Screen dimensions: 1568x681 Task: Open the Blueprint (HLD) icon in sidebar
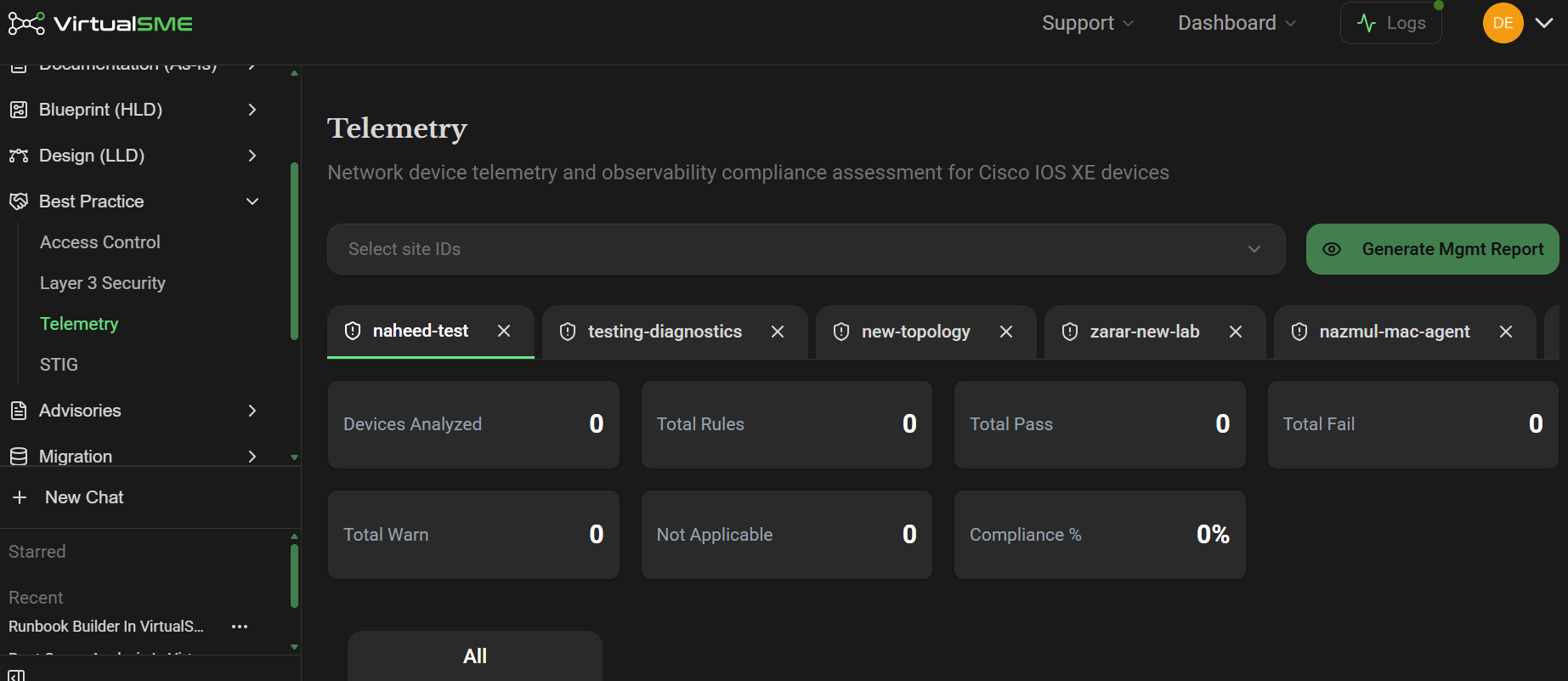(x=18, y=110)
